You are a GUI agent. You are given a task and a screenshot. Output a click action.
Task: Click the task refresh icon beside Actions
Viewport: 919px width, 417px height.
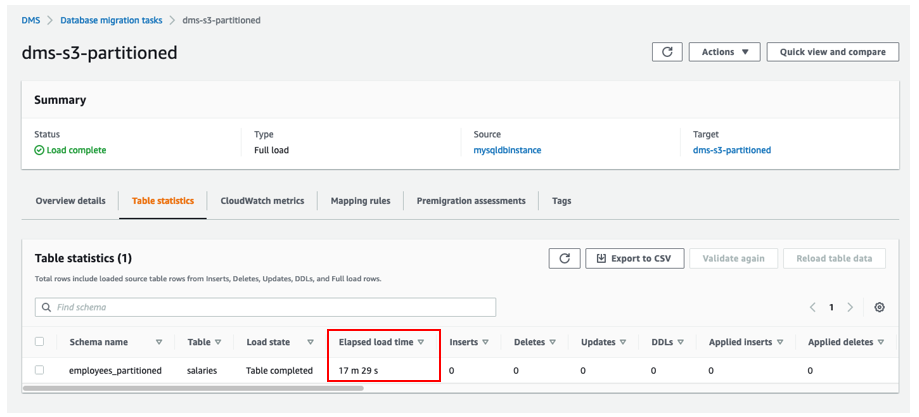(x=667, y=52)
